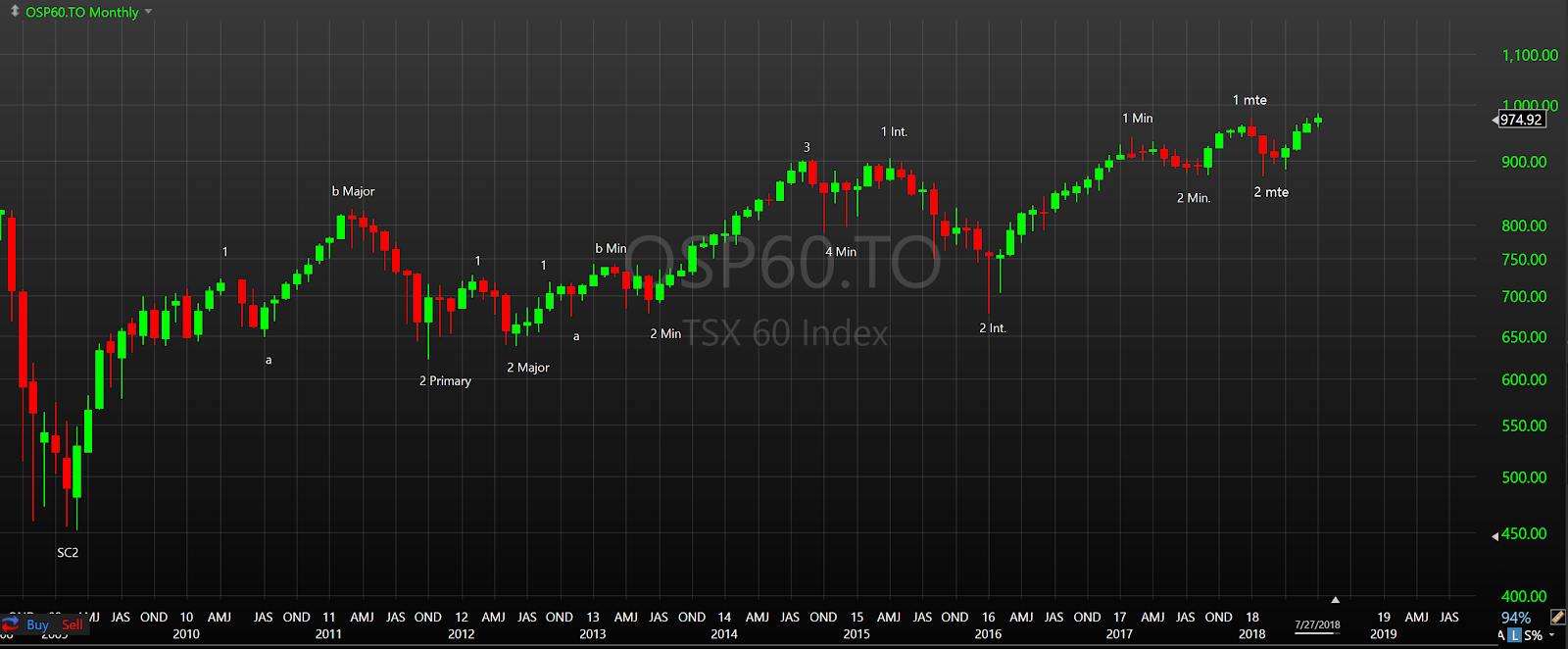This screenshot has height=649, width=1568.
Task: Click the '1 mte' chart annotation
Action: tap(1249, 100)
